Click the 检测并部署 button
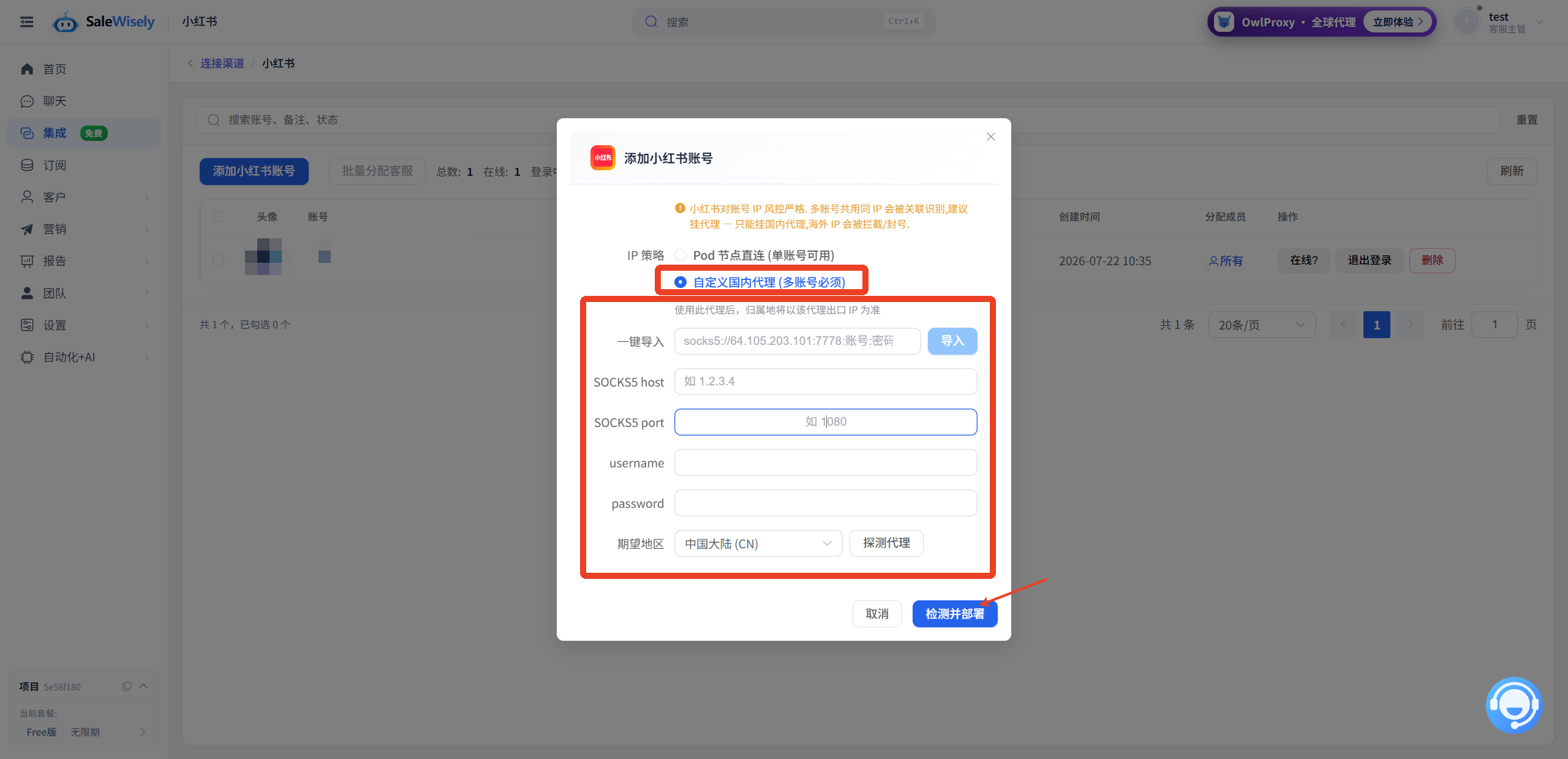1568x759 pixels. tap(955, 614)
